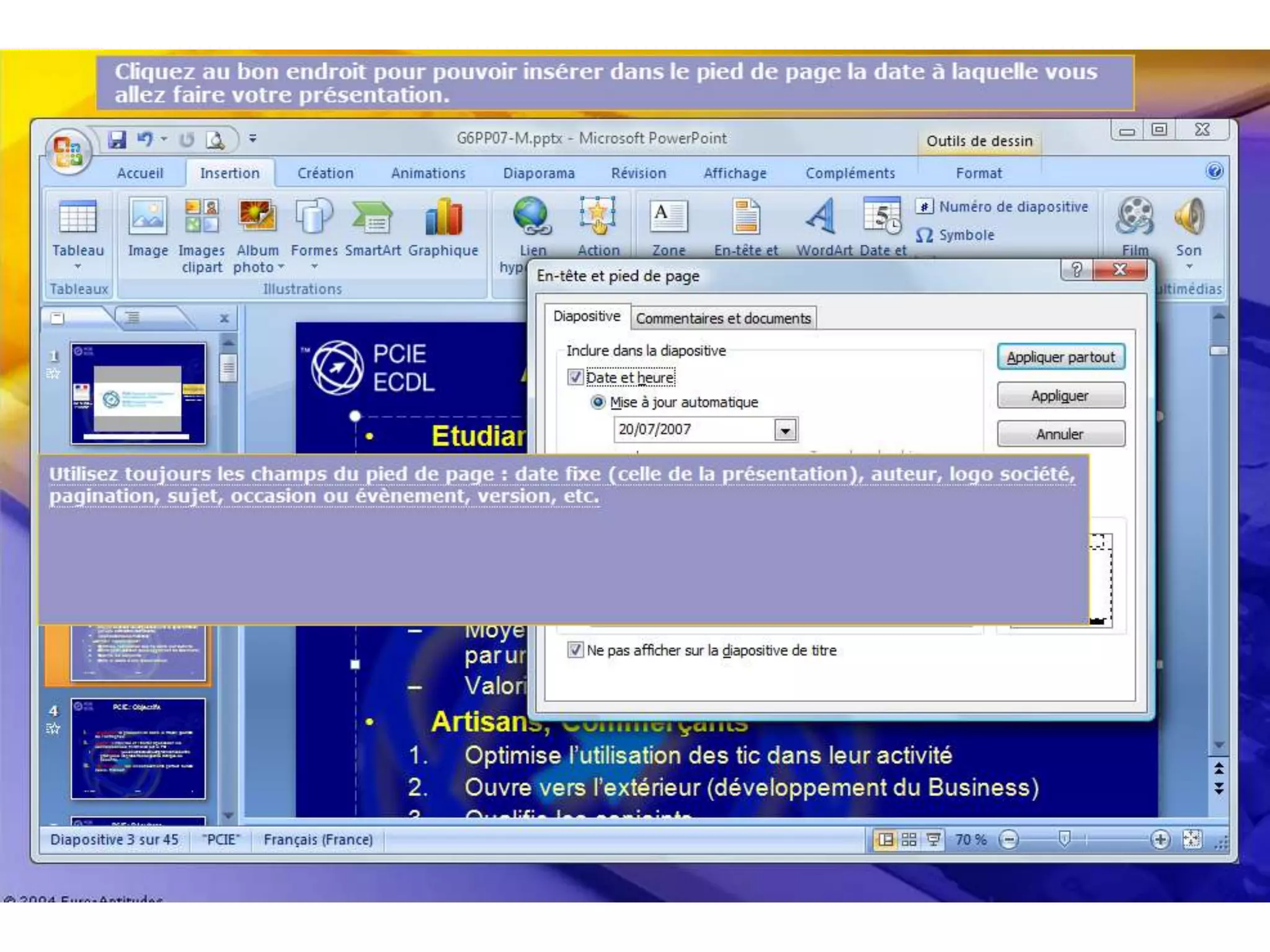Viewport: 1270px width, 952px height.
Task: Click the zoom level 70 % indicator
Action: [x=970, y=839]
